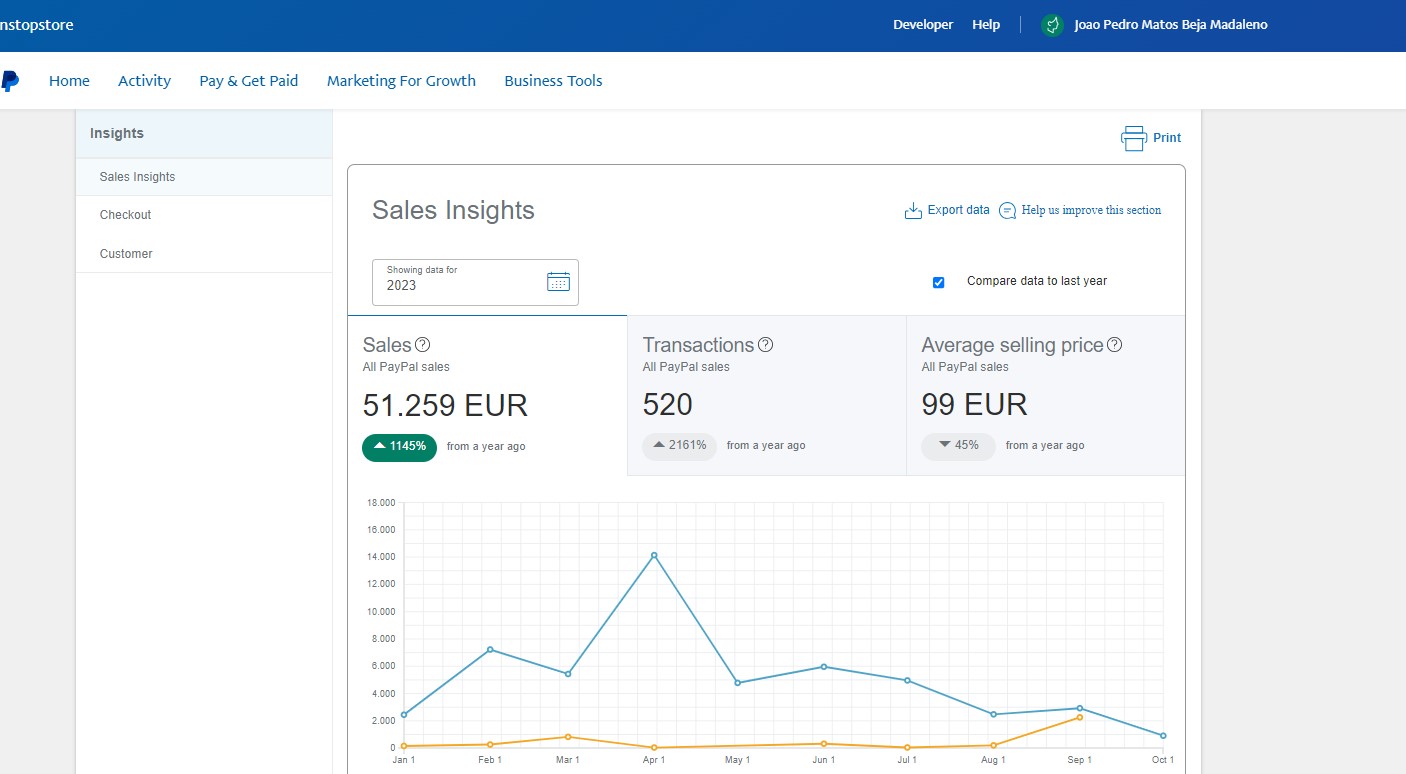Open the Activity menu

pos(144,81)
